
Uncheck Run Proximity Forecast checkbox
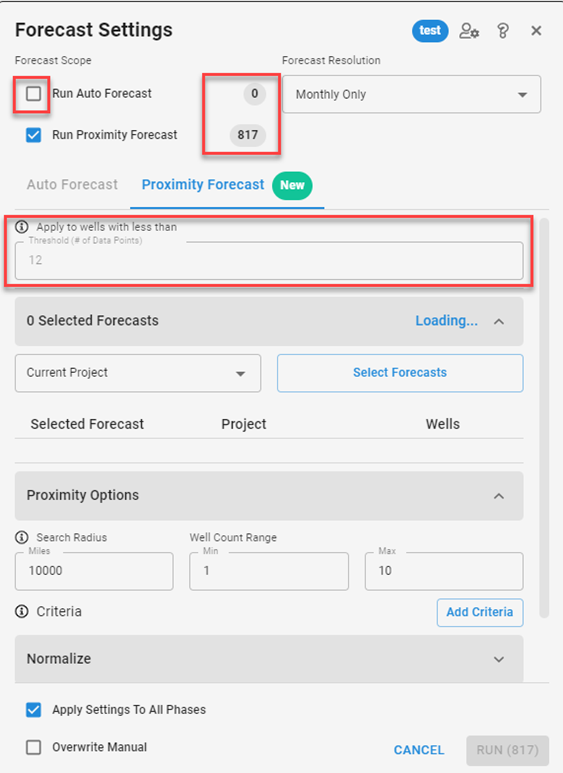34,135
